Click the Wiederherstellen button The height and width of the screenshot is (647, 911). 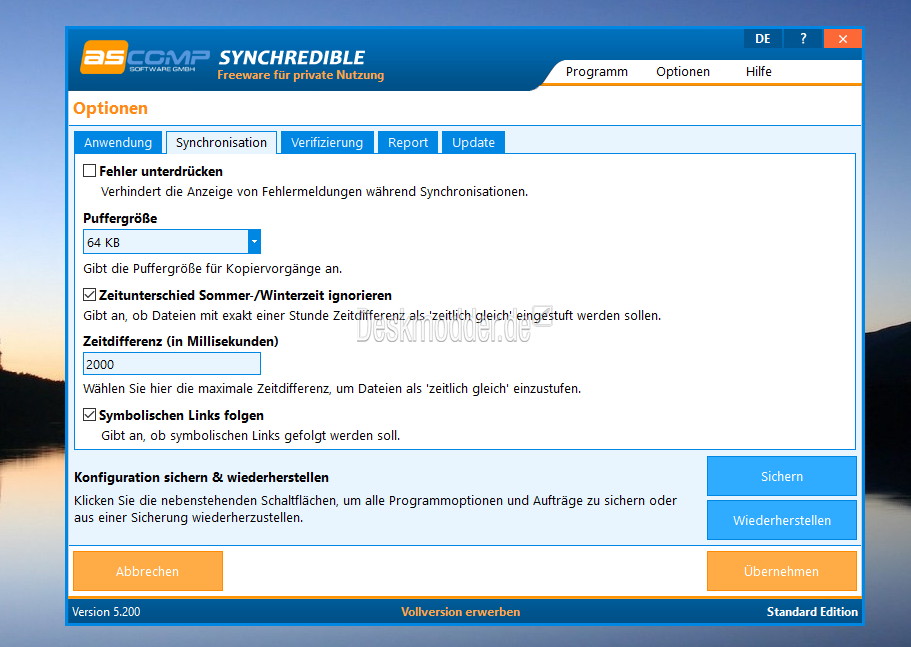781,520
